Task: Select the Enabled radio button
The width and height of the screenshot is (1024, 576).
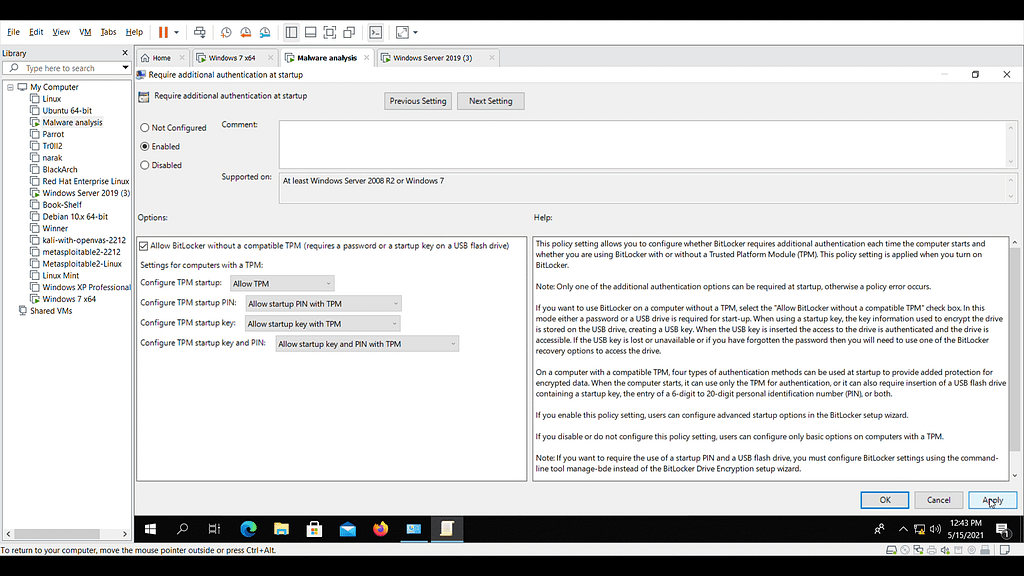Action: click(145, 146)
